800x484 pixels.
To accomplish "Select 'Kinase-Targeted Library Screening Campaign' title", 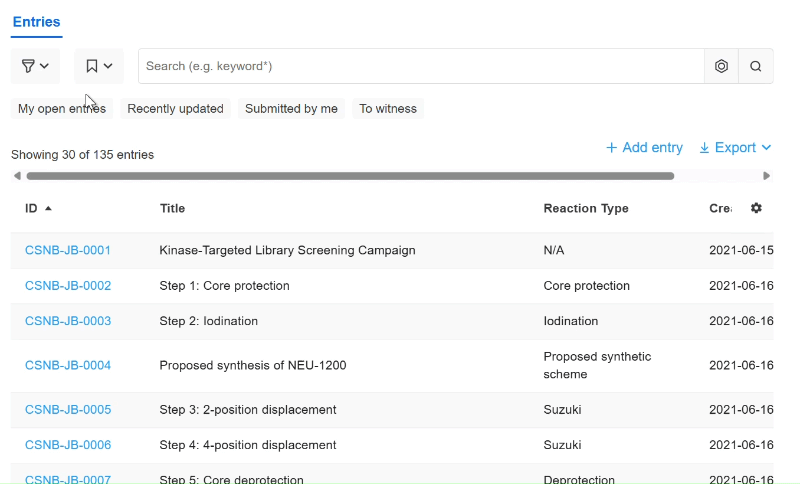I will 287,250.
